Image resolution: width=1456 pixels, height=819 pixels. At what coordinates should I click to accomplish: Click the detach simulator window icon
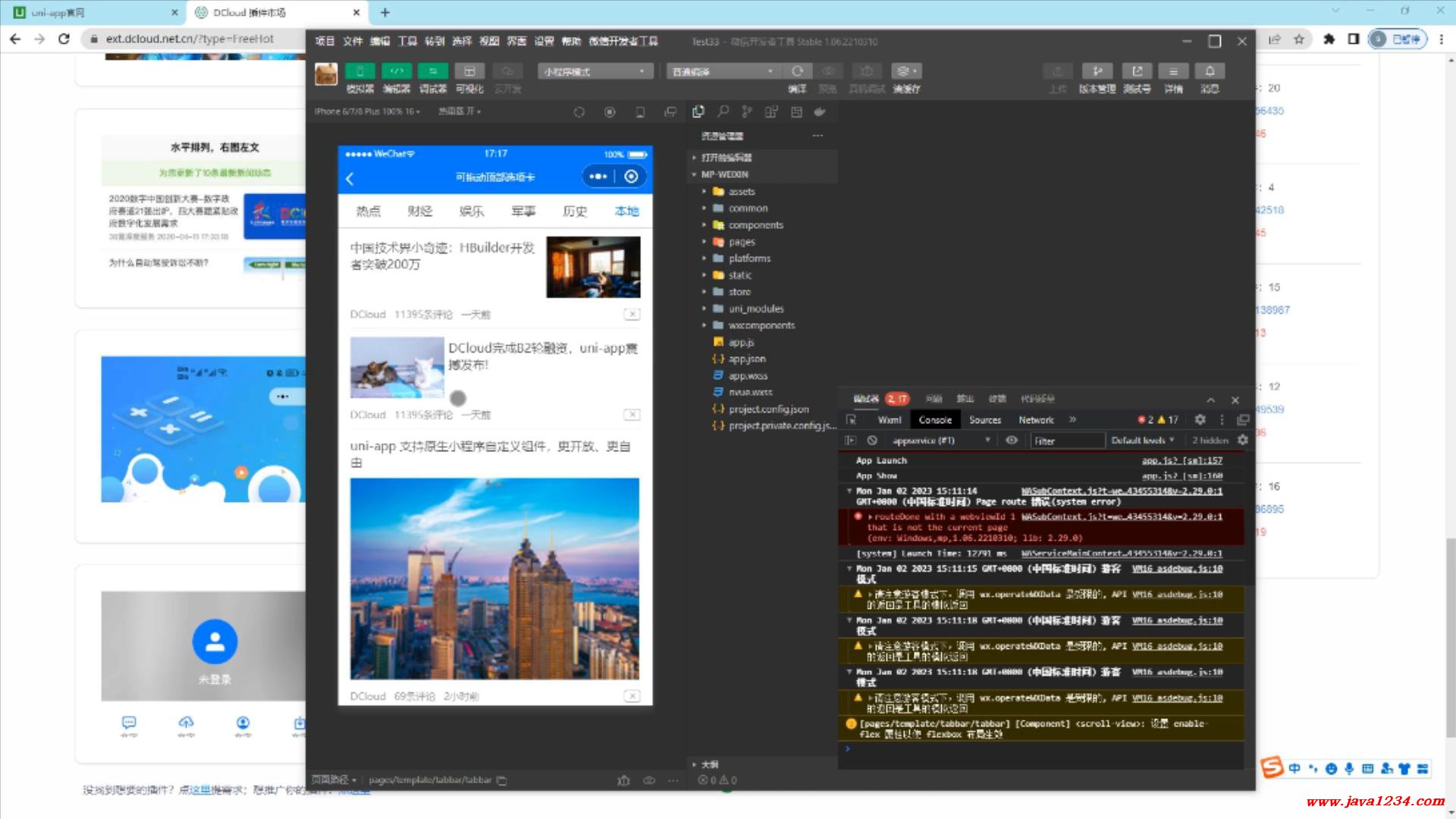tap(670, 112)
